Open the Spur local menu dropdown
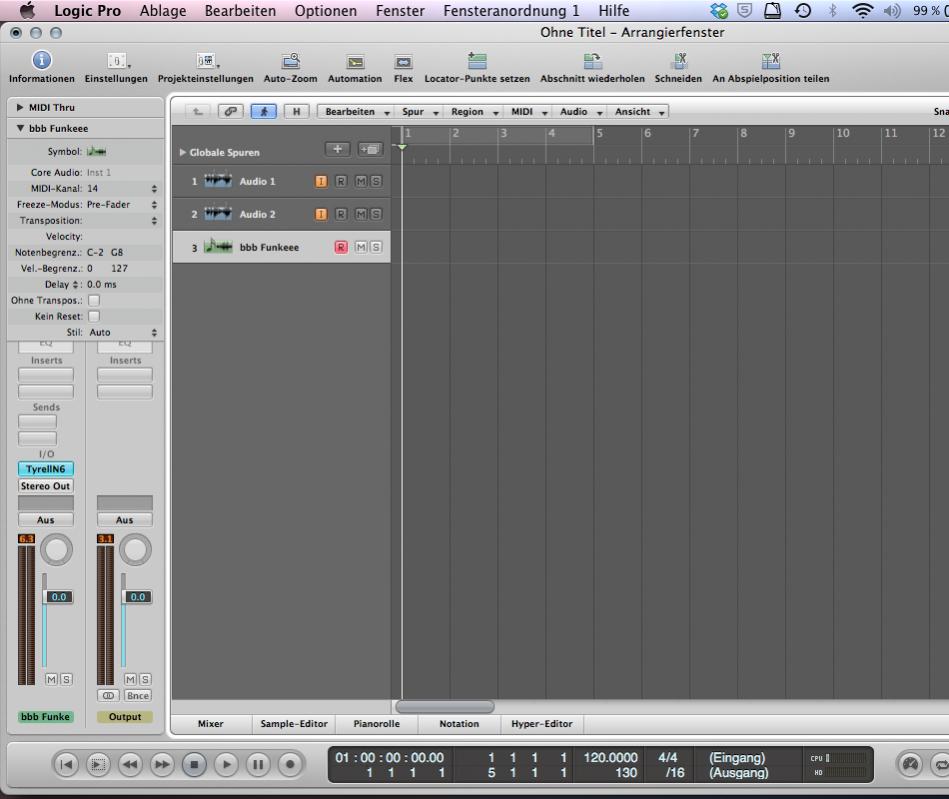Image resolution: width=949 pixels, height=799 pixels. 419,111
